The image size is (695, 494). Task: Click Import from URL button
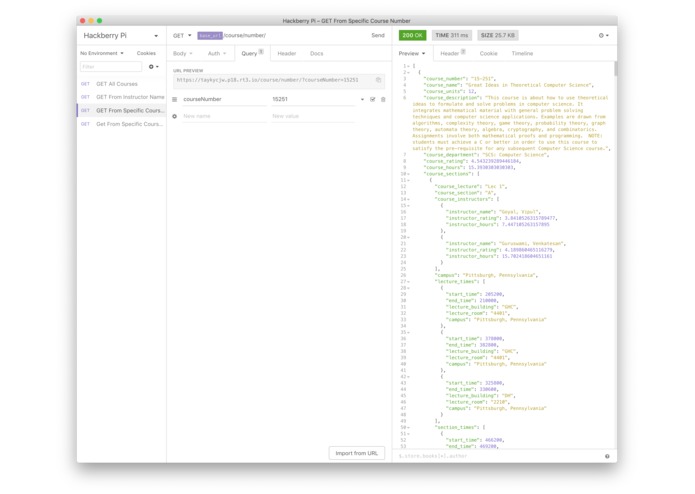pyautogui.click(x=356, y=453)
